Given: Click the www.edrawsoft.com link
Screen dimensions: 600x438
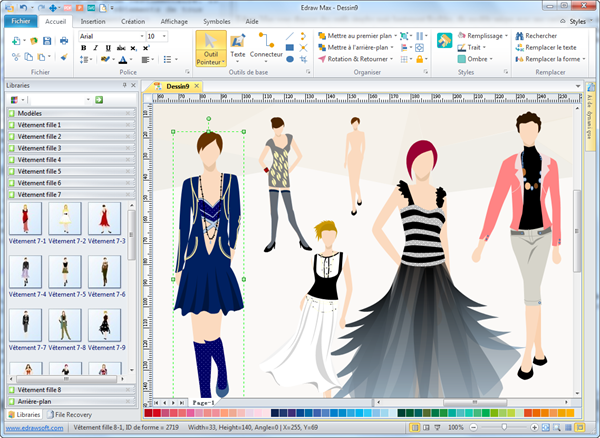Looking at the screenshot, I should 34,428.
